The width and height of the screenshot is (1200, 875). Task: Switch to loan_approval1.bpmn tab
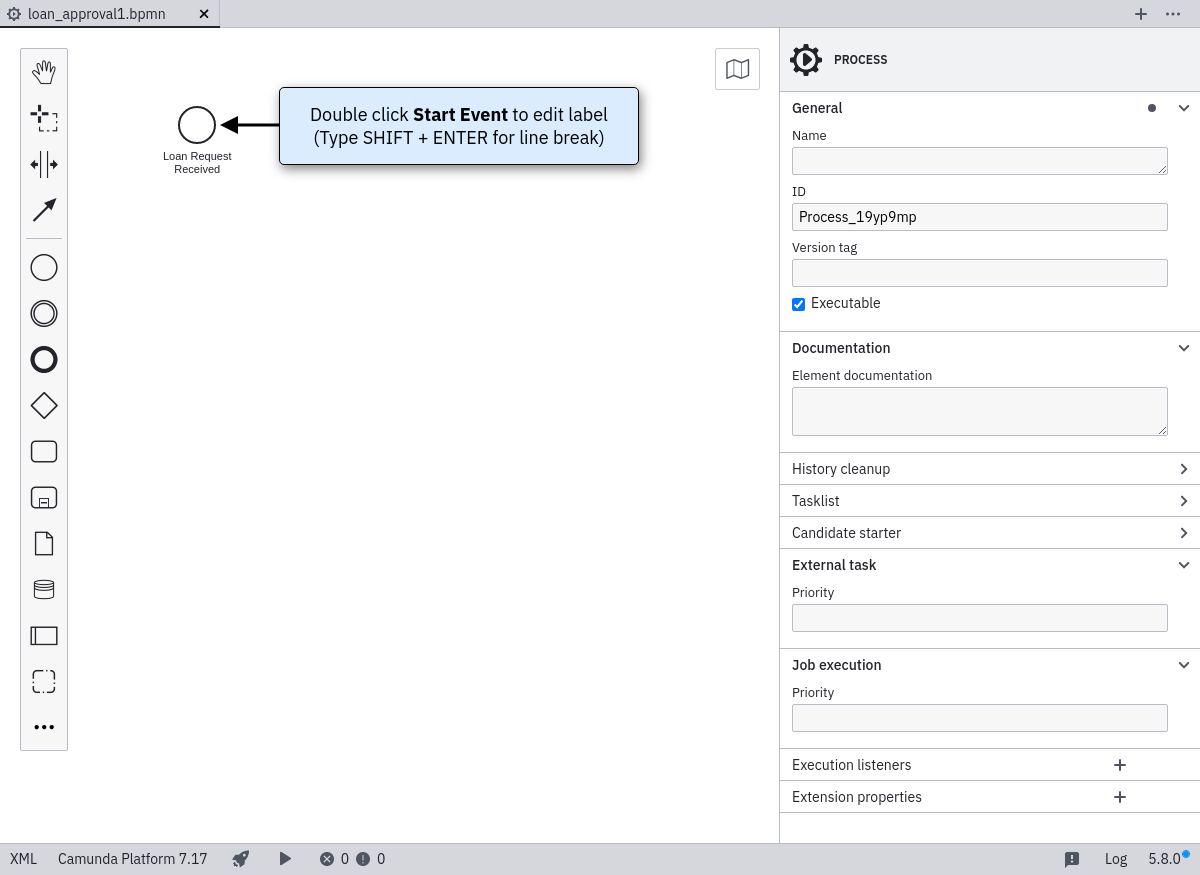tap(97, 14)
